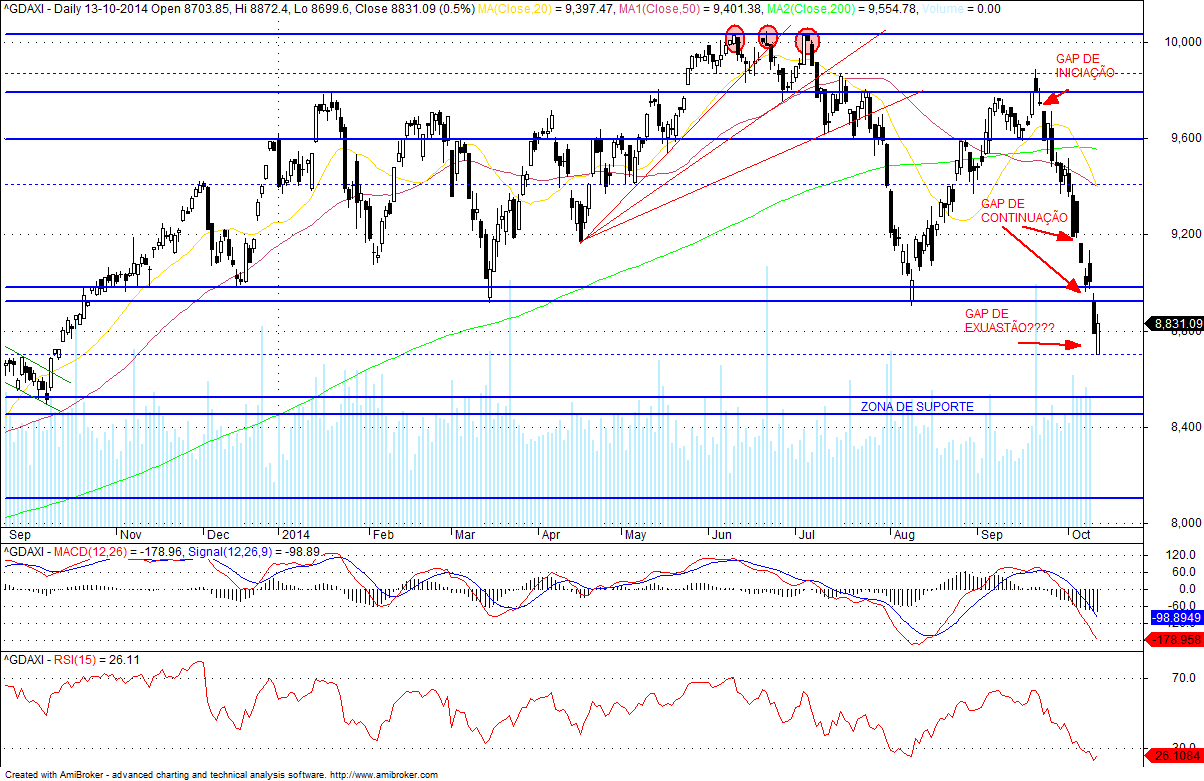Screen dimensions: 1204x781
Task: Open the www.amibroker.com footer link
Action: (x=383, y=775)
